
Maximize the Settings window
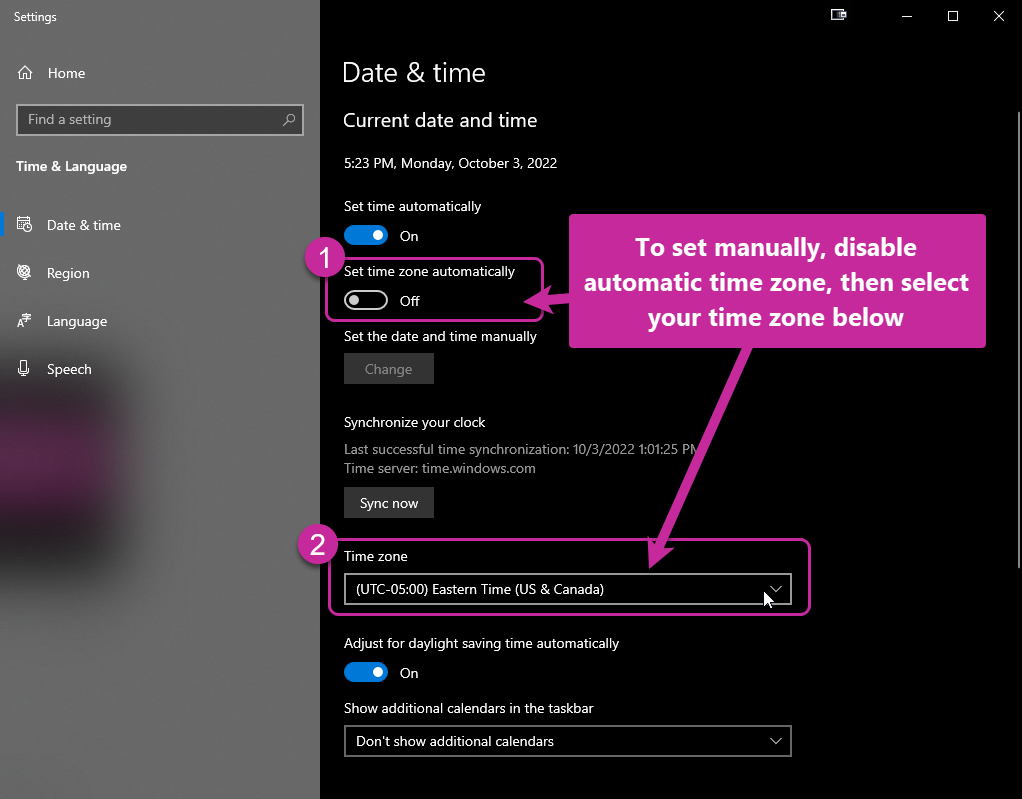(953, 16)
